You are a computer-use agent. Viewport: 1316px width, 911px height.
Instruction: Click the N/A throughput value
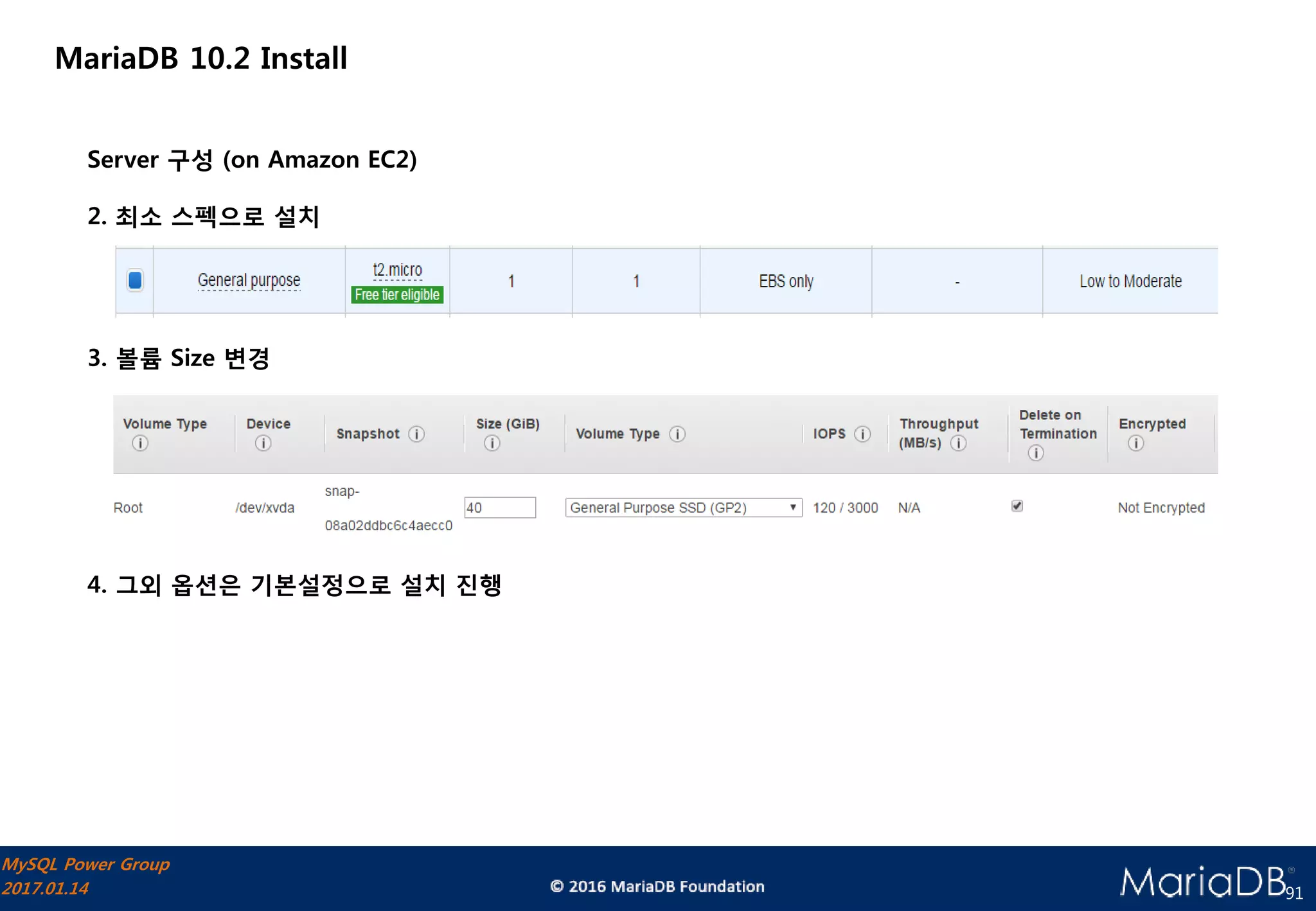pos(909,508)
